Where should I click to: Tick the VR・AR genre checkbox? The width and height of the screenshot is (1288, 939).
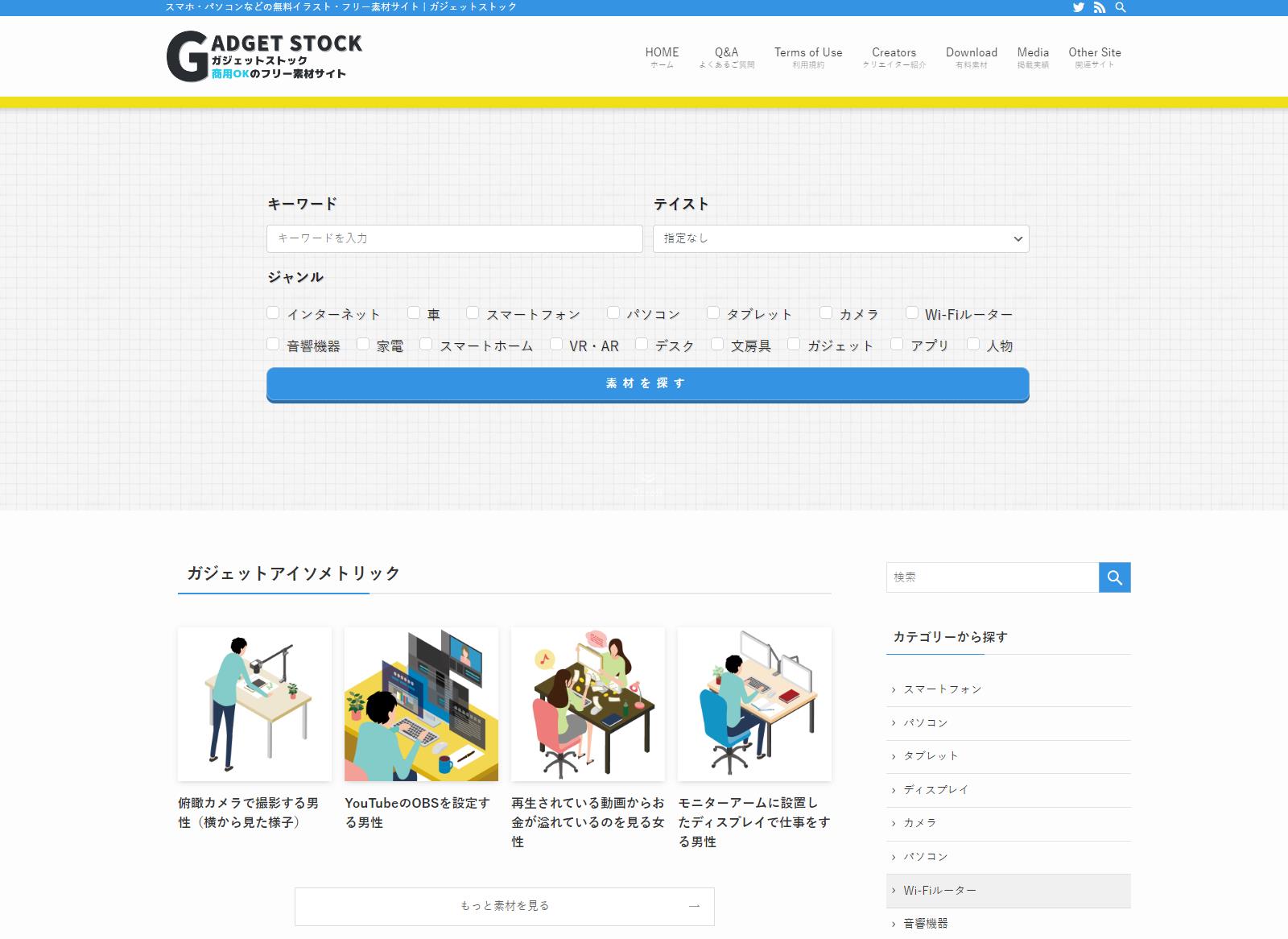coord(556,344)
